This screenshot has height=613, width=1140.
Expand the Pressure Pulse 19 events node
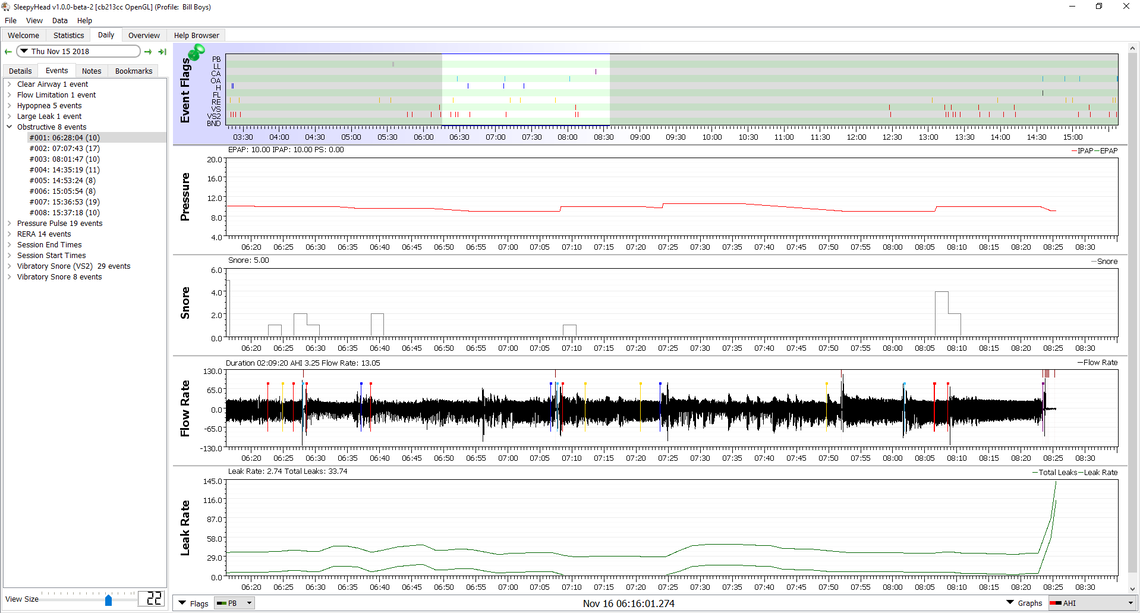pos(9,223)
